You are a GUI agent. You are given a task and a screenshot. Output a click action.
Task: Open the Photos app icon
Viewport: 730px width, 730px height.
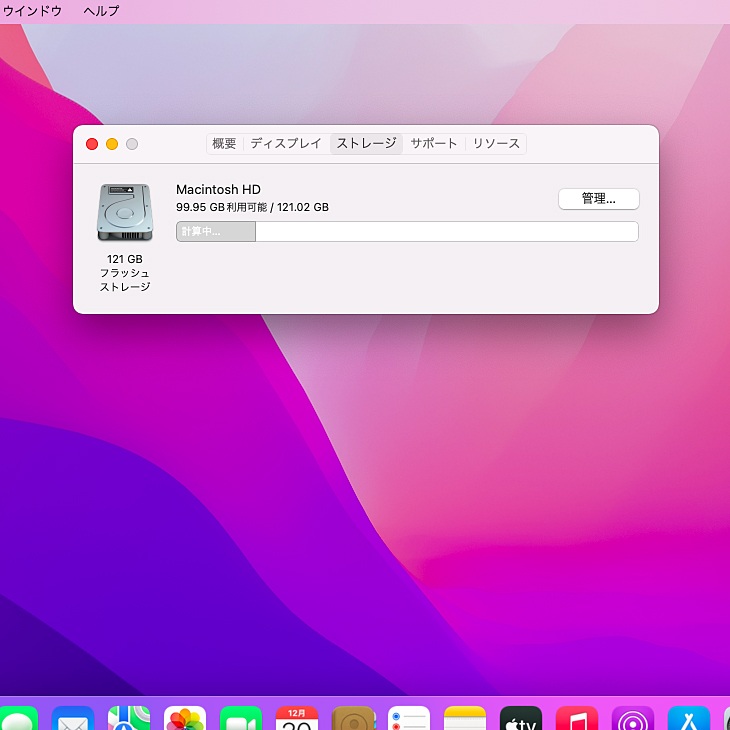[x=185, y=718]
